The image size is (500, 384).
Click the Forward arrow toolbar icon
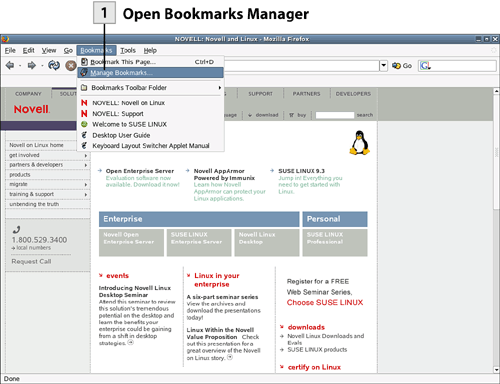click(32, 65)
